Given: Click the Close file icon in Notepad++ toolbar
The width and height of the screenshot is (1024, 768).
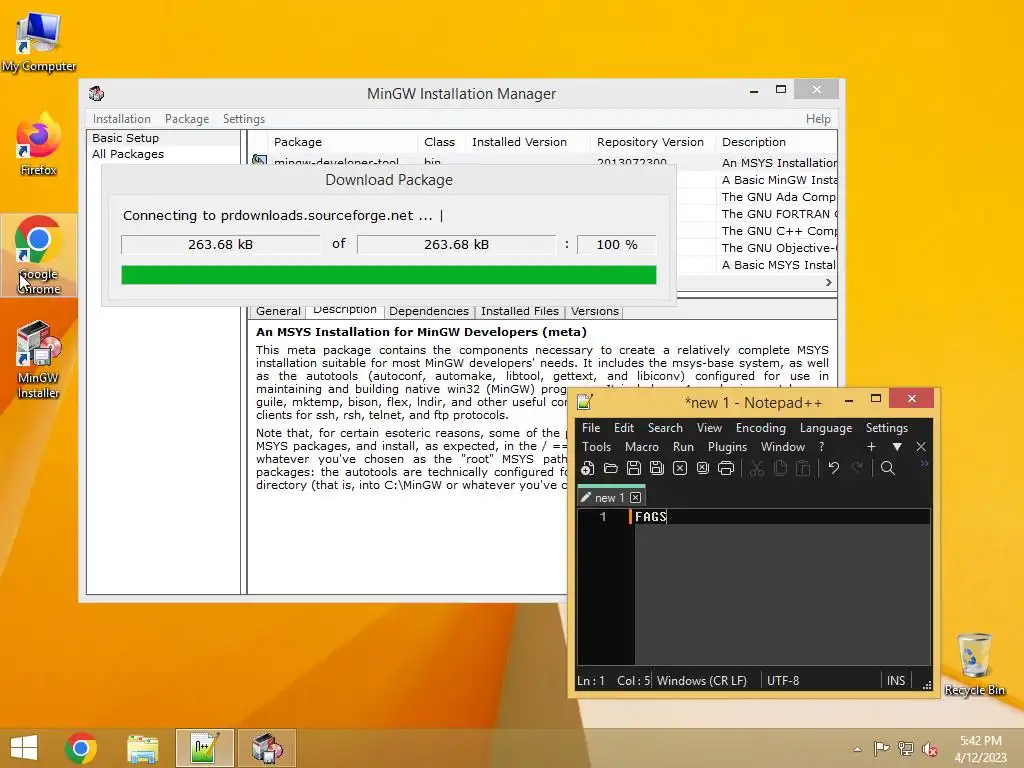Looking at the screenshot, I should [x=680, y=468].
